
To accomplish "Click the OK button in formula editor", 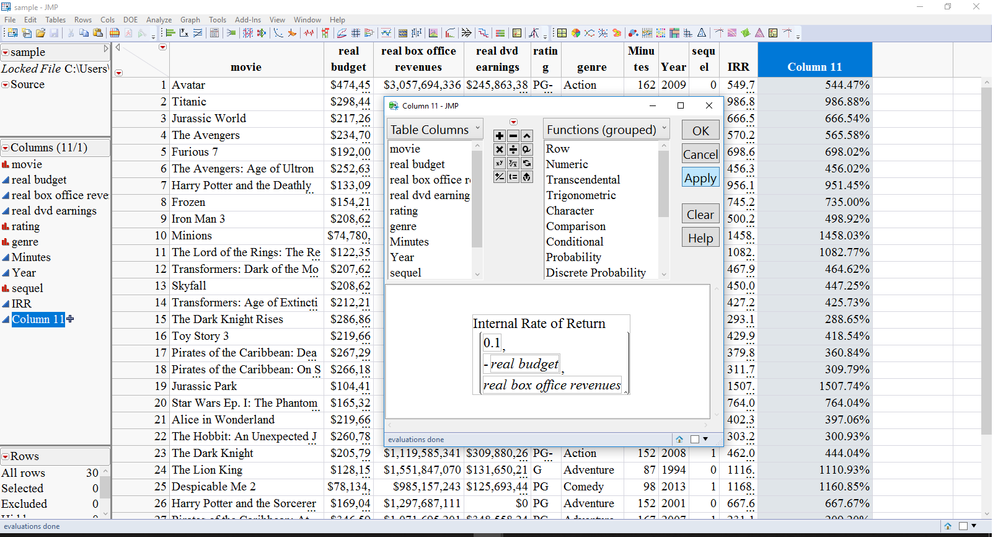I will pos(701,130).
